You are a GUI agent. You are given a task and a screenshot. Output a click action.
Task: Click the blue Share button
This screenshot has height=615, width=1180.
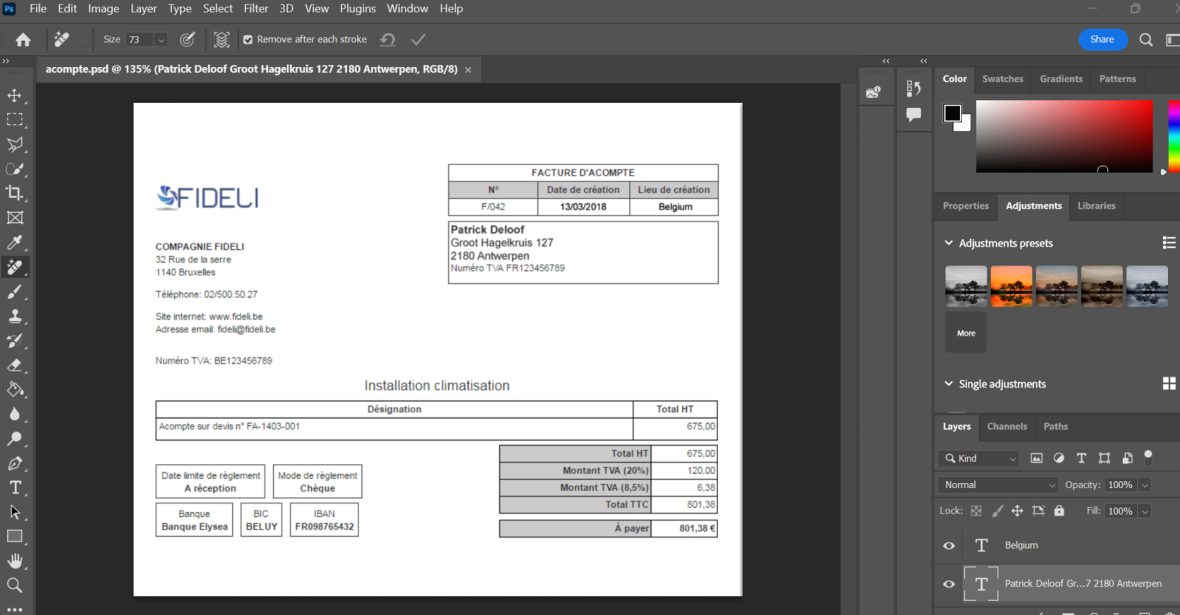click(1102, 39)
